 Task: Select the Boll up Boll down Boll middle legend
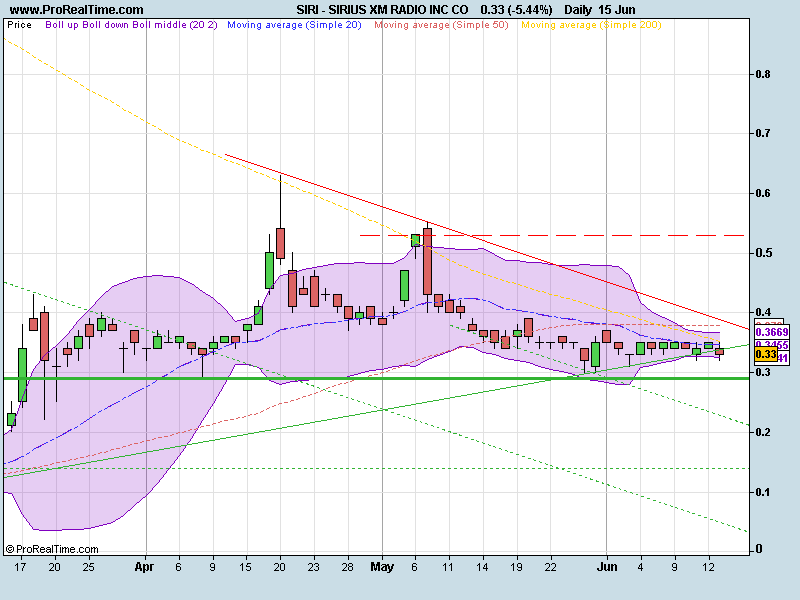coord(131,25)
